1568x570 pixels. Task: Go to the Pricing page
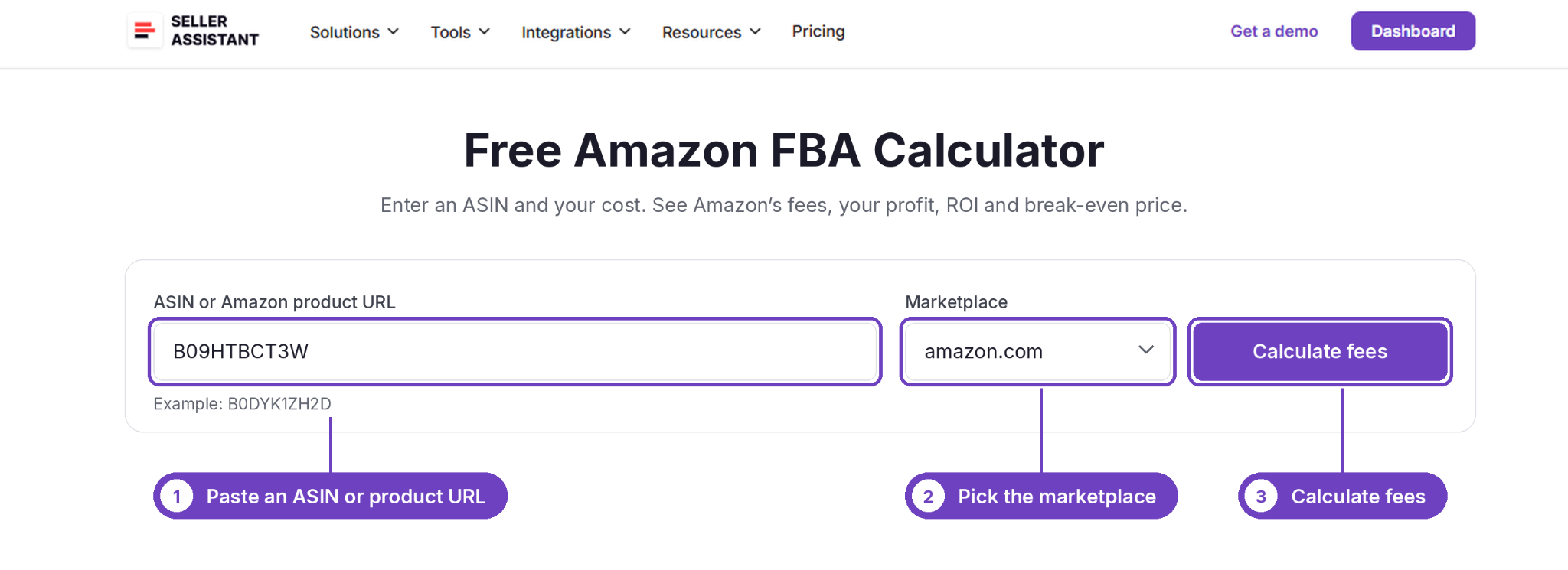click(x=818, y=31)
